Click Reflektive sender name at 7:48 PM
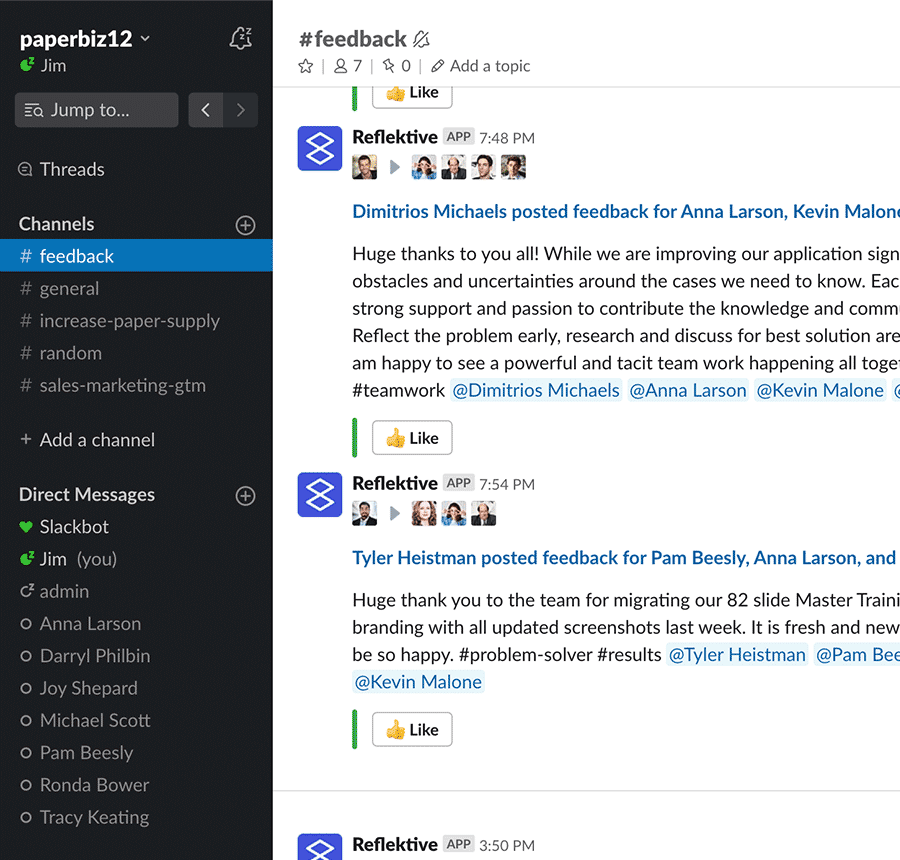The width and height of the screenshot is (900, 860). point(395,137)
